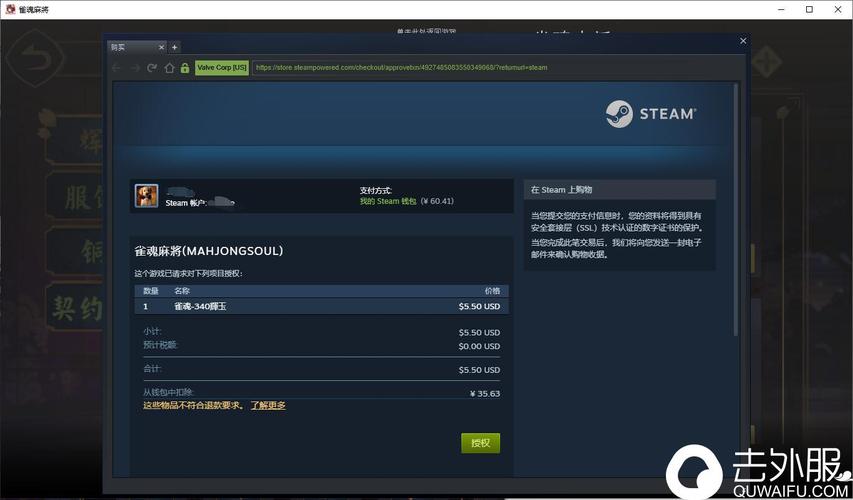853x500 pixels.
Task: Click the 雀魂麻将 title bar app icon
Action: pyautogui.click(x=10, y=9)
